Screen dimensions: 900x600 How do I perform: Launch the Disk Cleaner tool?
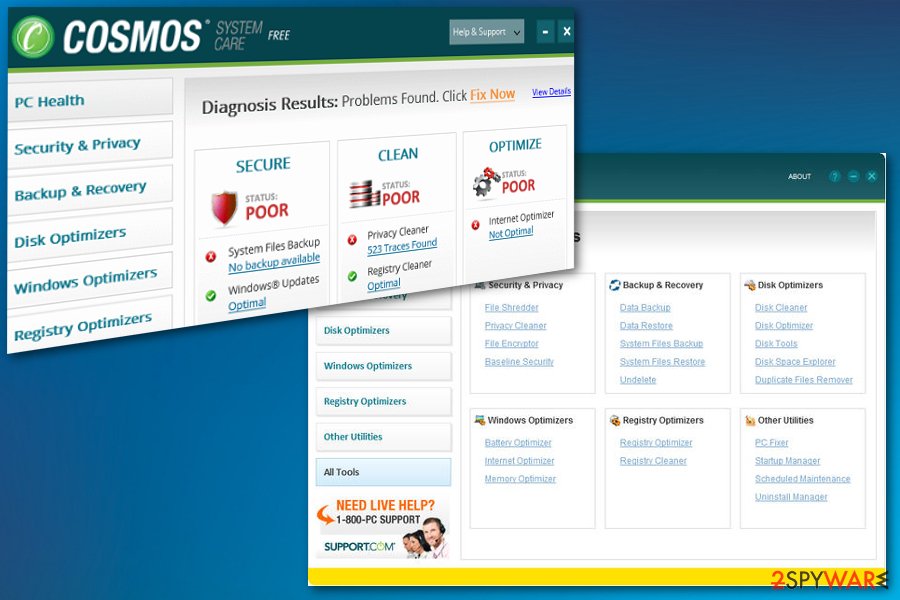(x=781, y=308)
